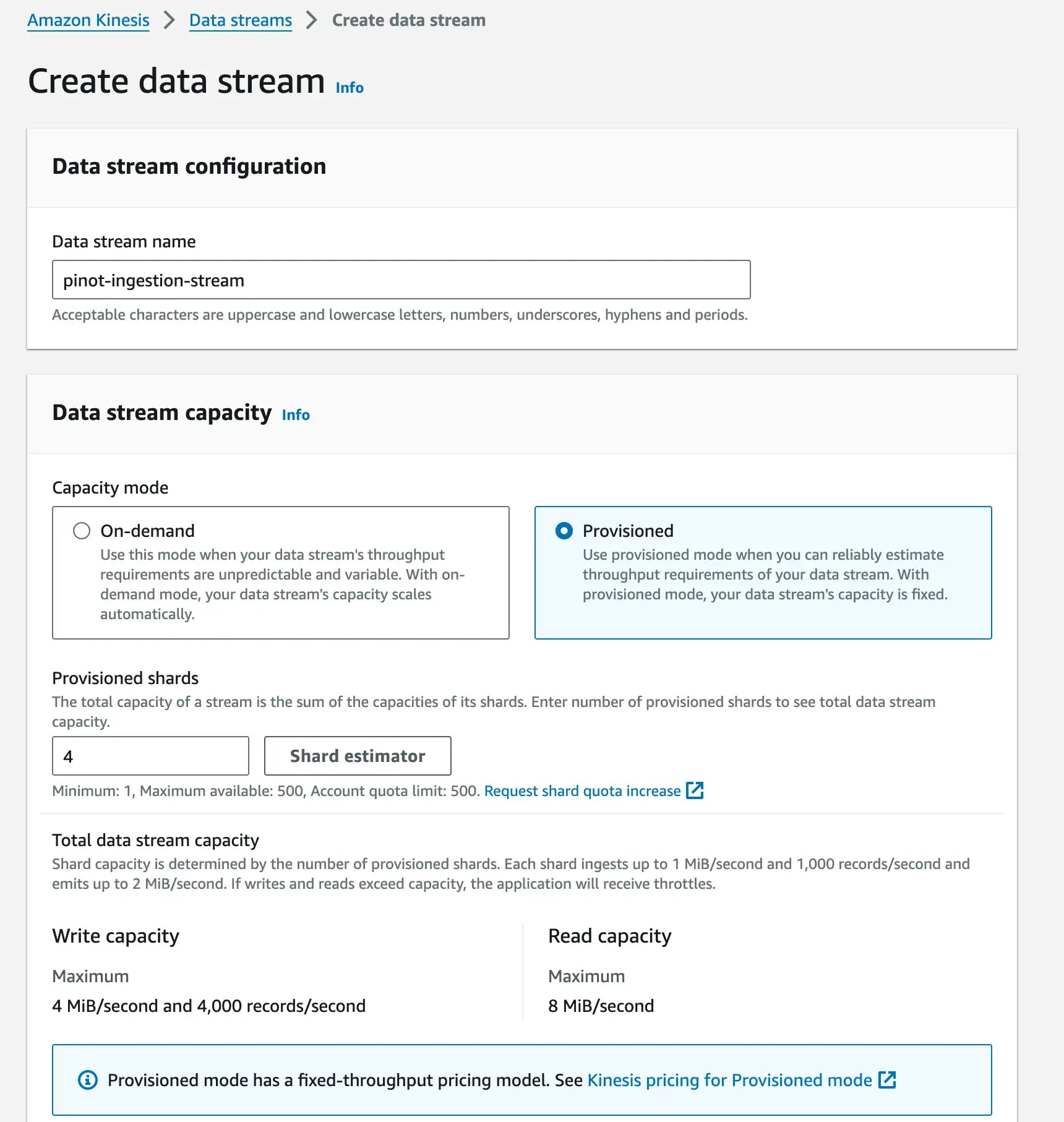
Task: Click the Provisioned shards number field
Action: point(150,756)
